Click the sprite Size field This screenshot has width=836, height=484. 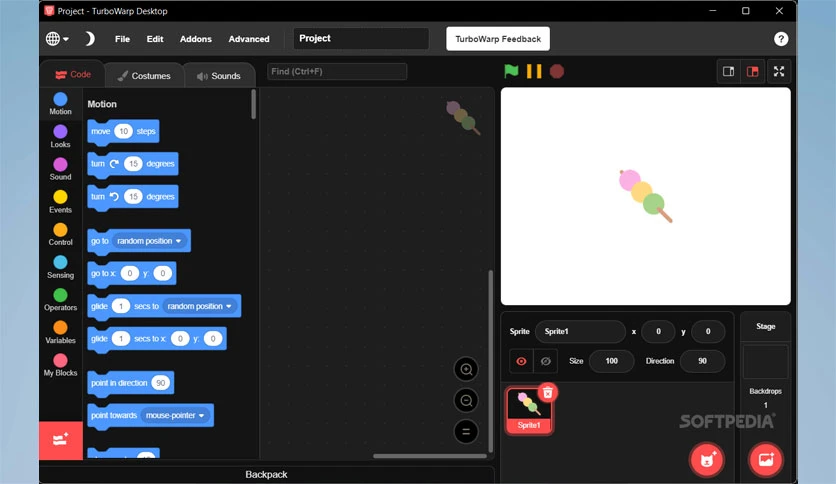tap(612, 361)
